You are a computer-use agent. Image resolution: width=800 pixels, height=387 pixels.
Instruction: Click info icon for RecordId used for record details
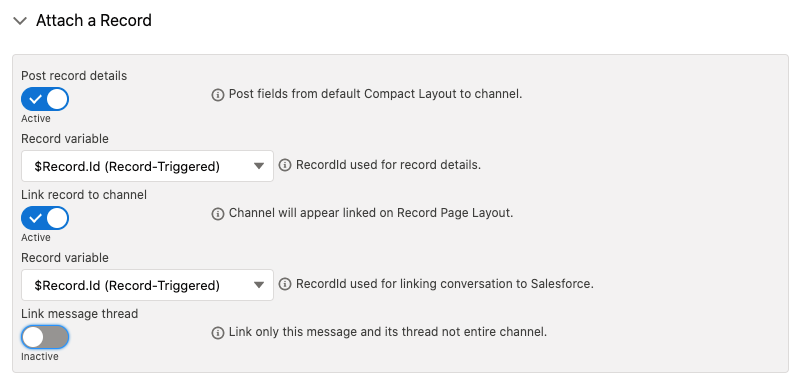(285, 165)
